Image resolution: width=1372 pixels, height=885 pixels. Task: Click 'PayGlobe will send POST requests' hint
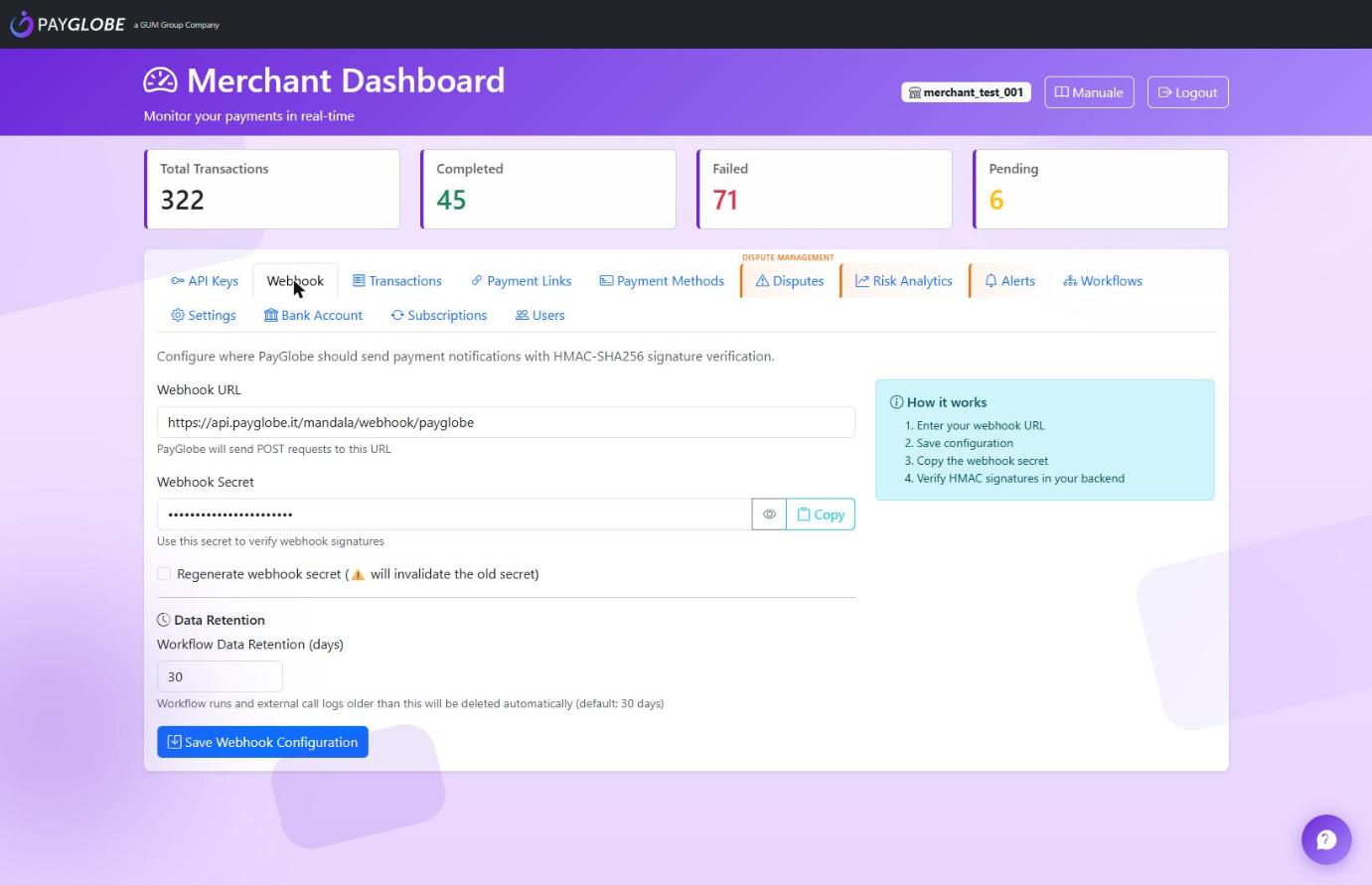[274, 449]
